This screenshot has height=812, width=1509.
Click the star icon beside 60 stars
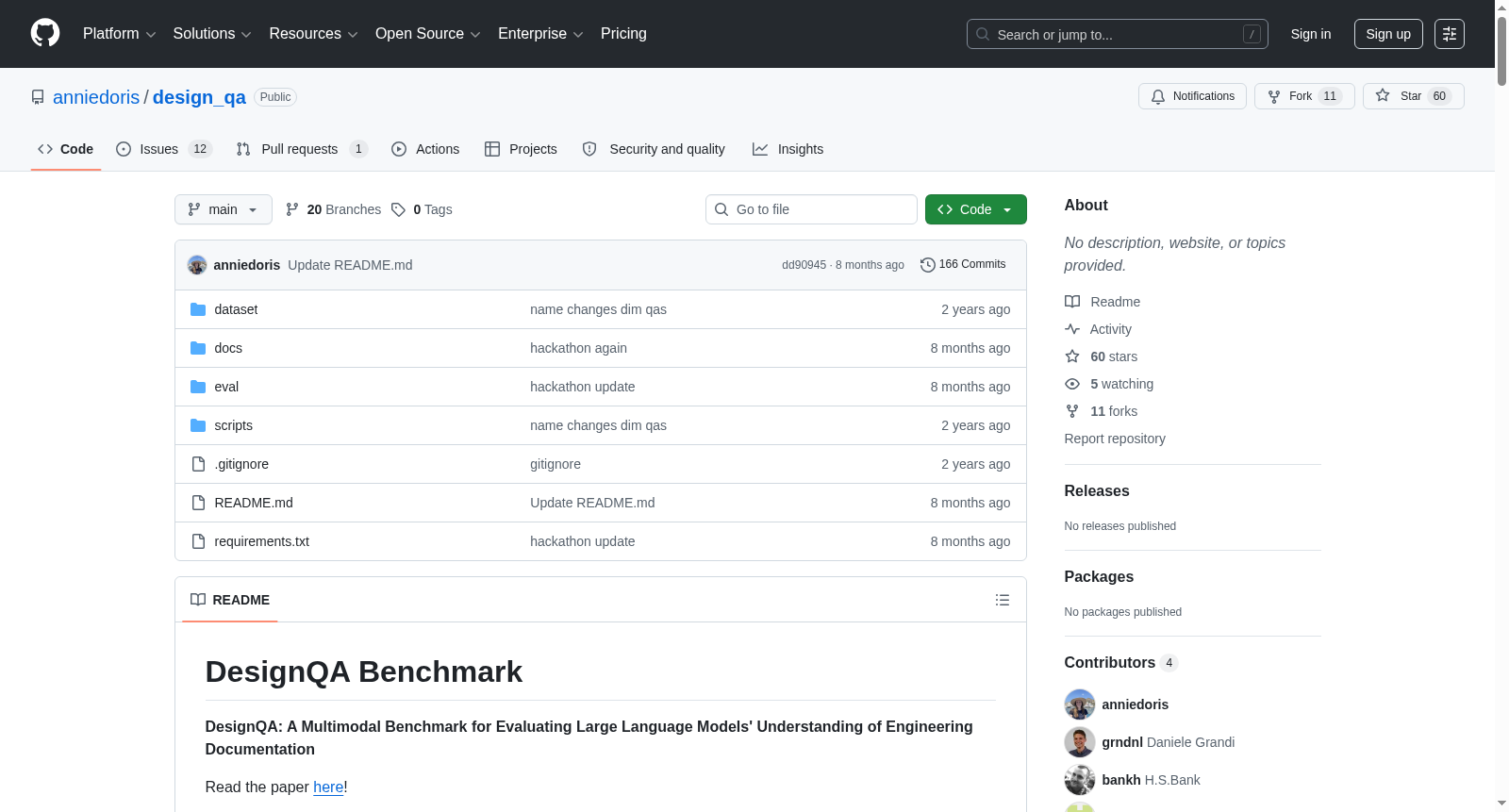[1072, 356]
